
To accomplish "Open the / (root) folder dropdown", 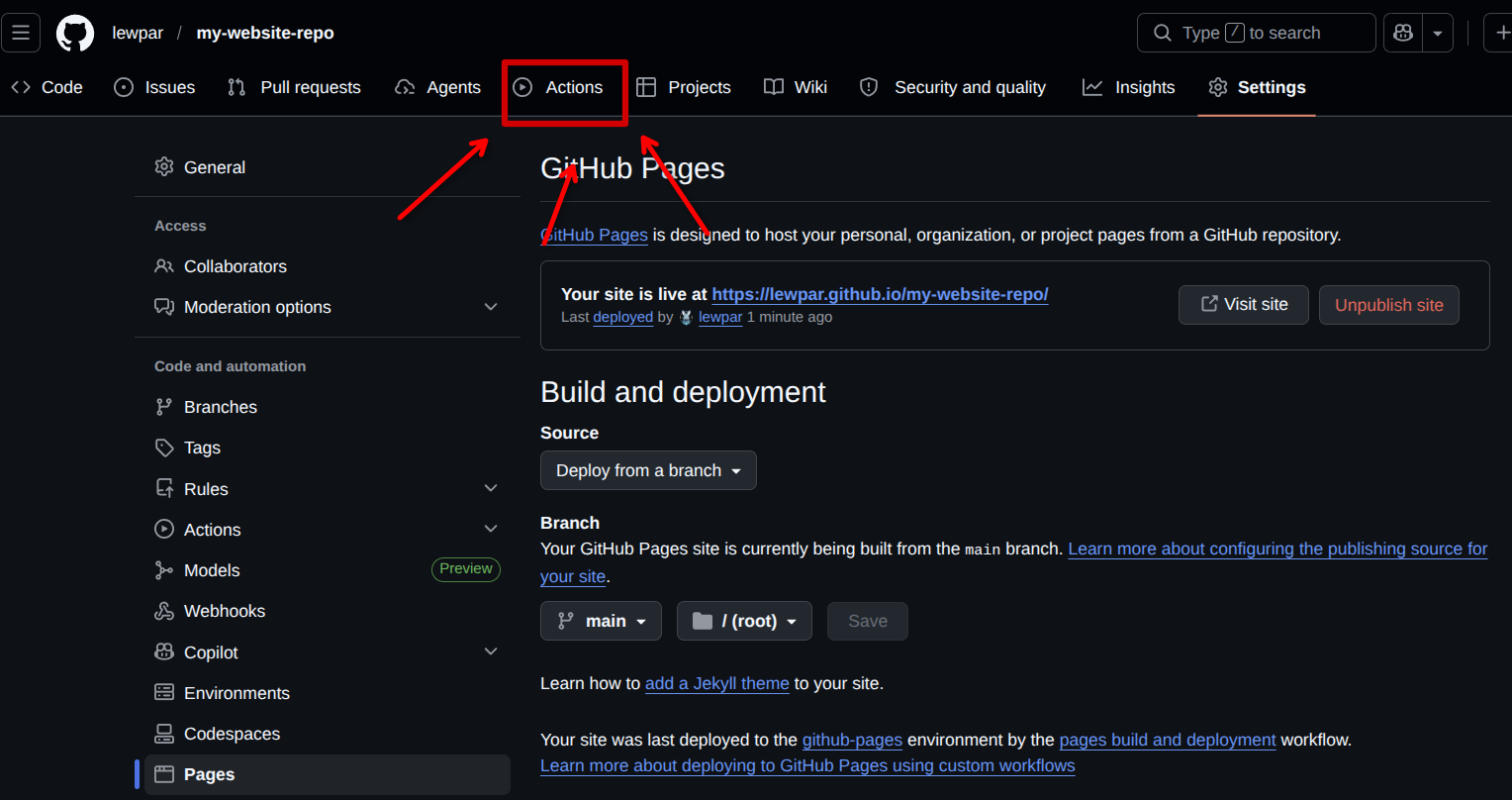I will (x=744, y=621).
